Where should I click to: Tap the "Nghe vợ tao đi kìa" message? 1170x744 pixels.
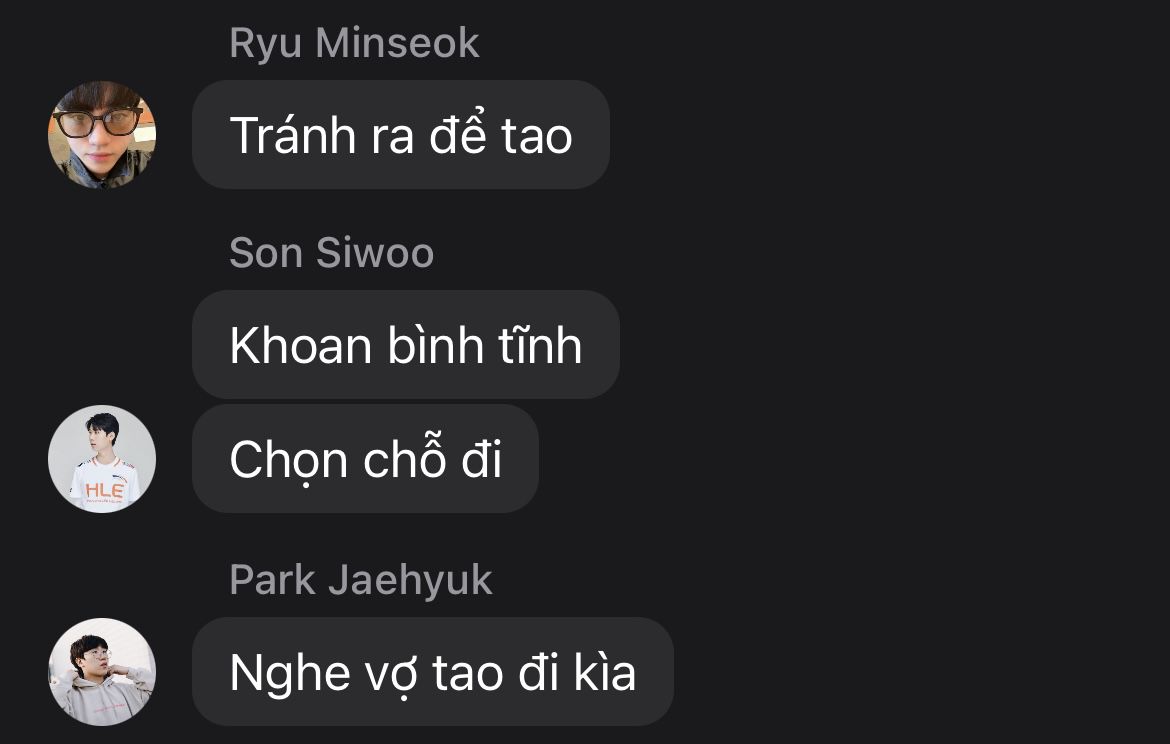click(x=433, y=672)
